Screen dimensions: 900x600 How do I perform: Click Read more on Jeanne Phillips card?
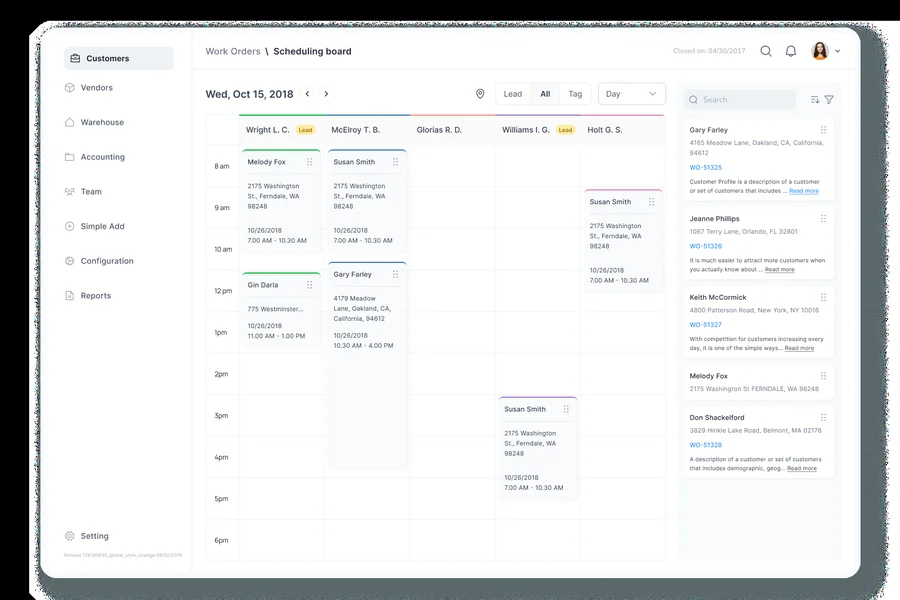(779, 269)
